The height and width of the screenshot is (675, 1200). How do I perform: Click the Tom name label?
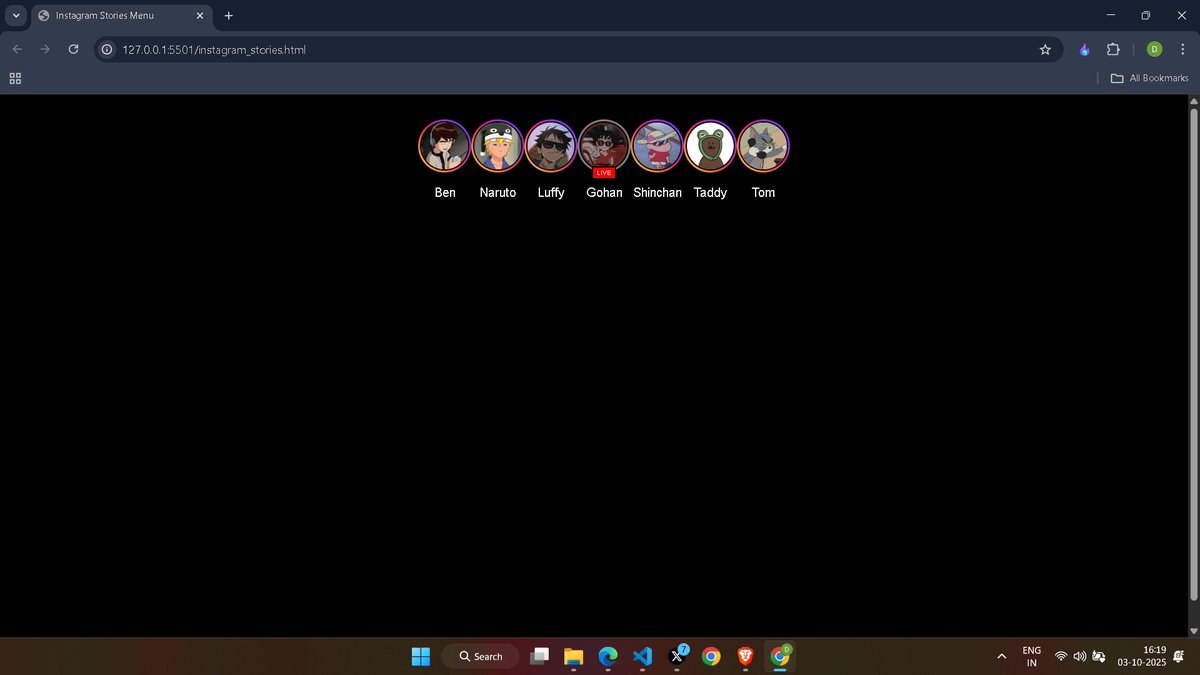(763, 192)
